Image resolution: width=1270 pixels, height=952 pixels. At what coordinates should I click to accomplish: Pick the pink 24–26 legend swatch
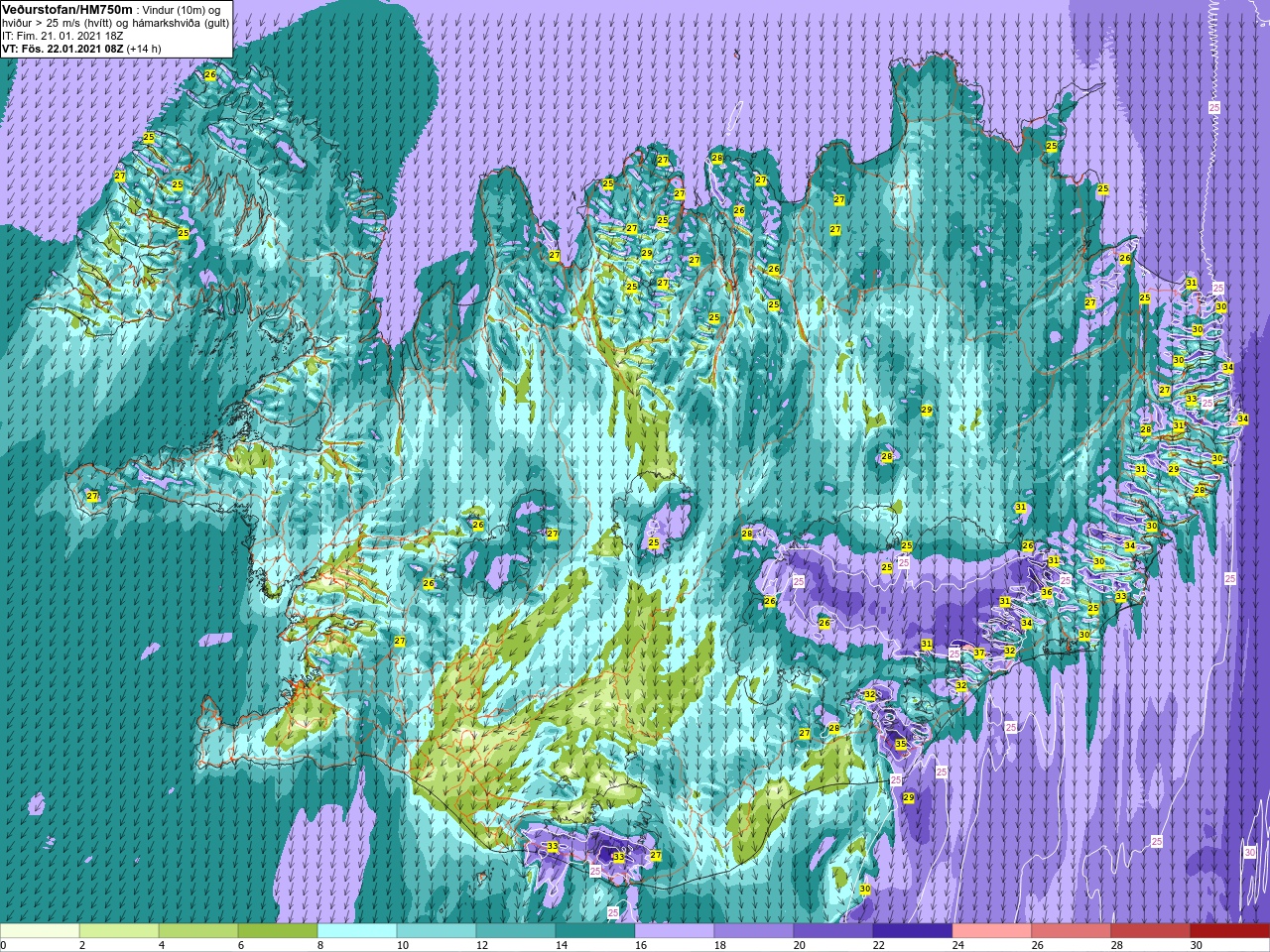point(992,931)
